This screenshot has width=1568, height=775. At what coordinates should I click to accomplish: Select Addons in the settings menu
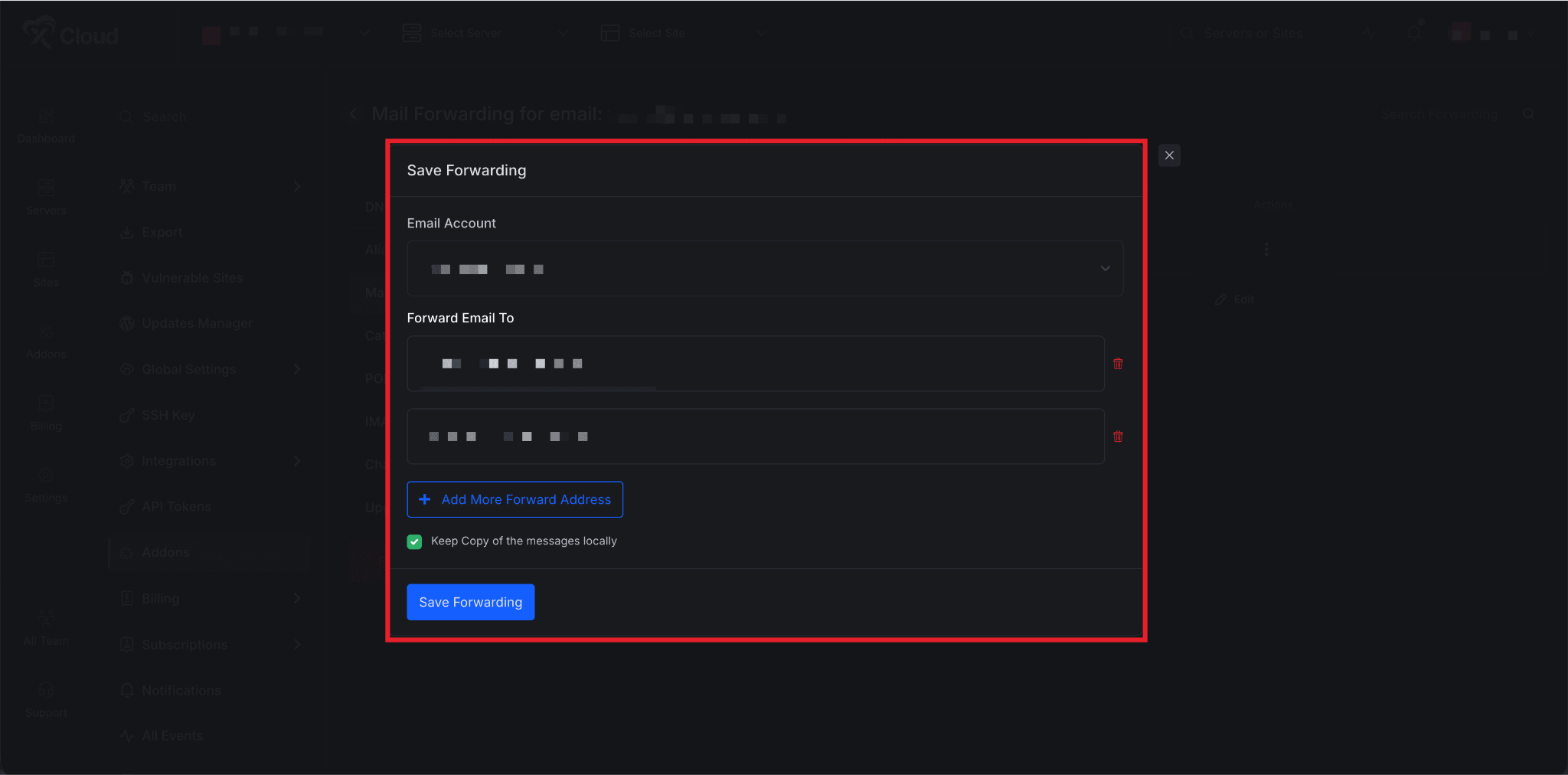210,552
